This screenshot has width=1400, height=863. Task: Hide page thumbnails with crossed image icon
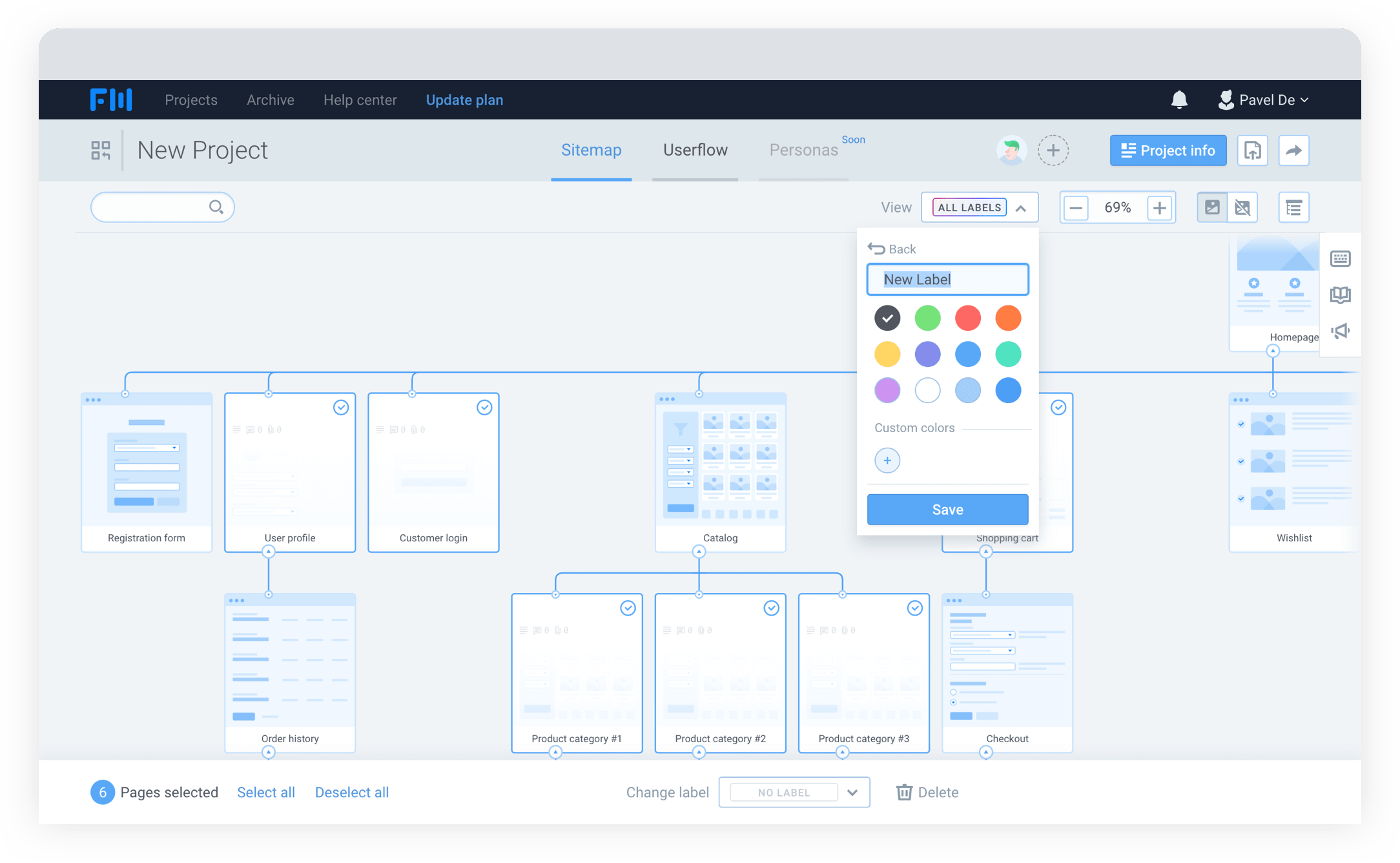point(1242,207)
